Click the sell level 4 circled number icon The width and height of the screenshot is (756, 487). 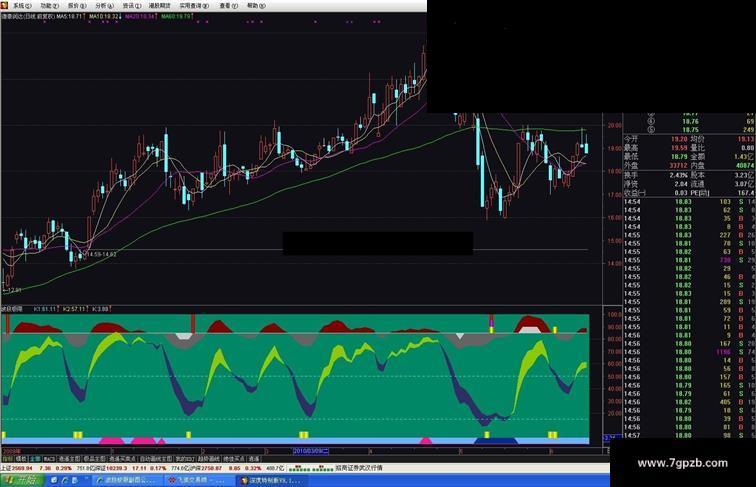point(651,121)
